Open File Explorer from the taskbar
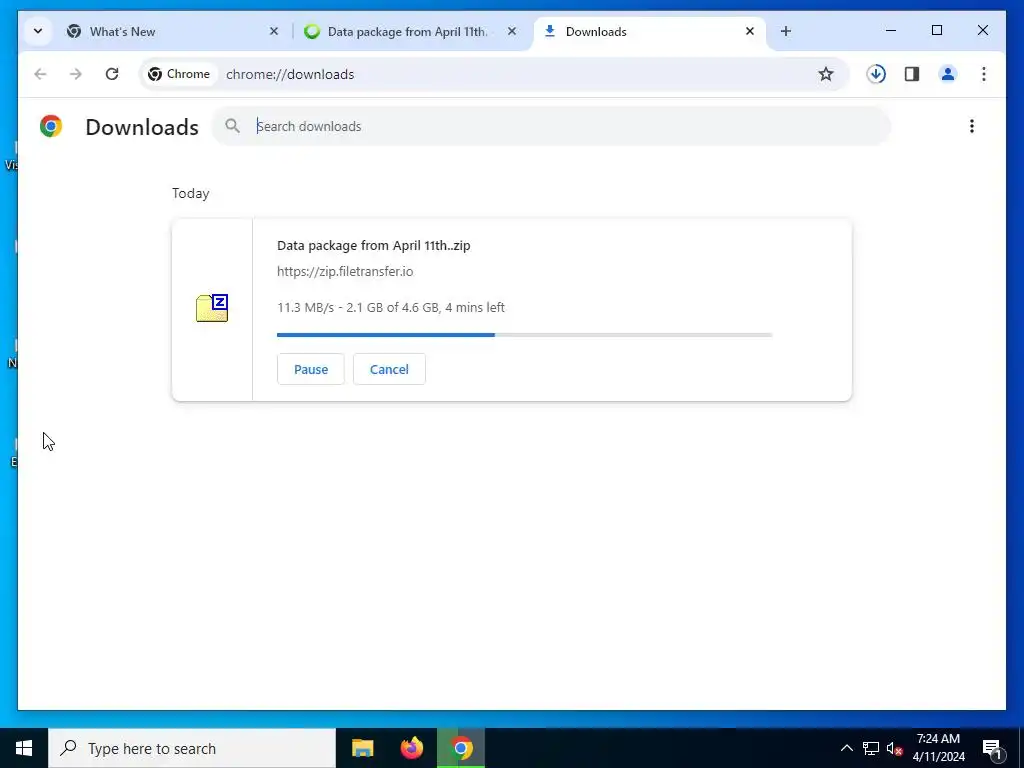This screenshot has width=1024, height=768. 362,748
